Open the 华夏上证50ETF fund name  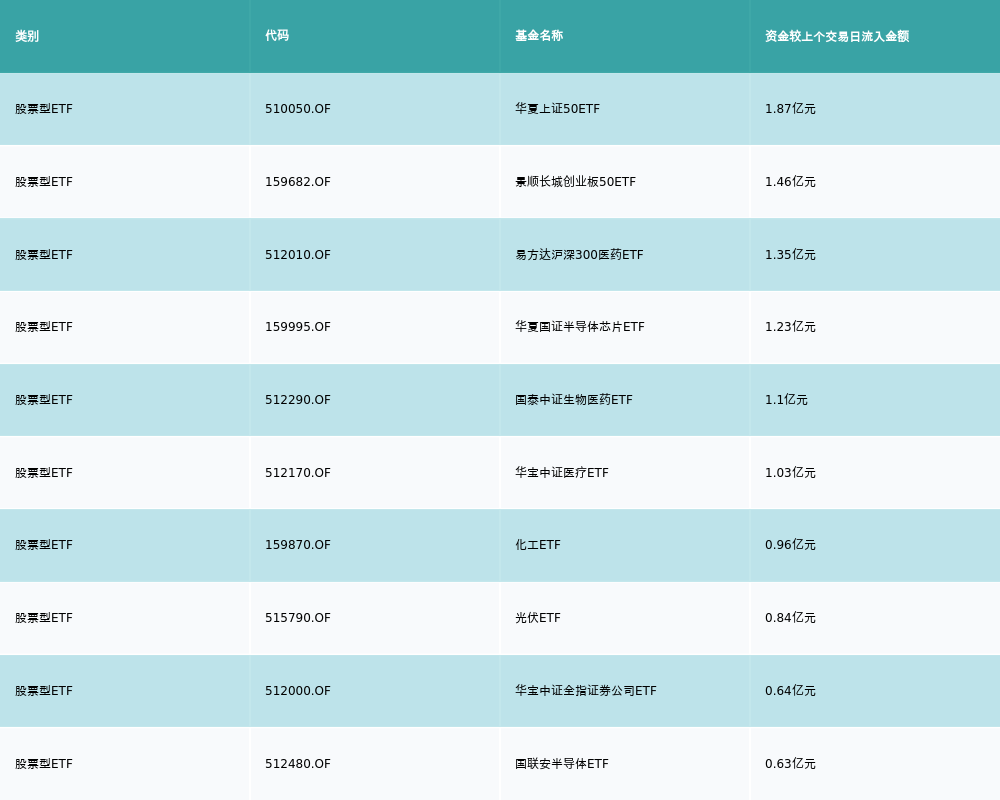click(x=557, y=109)
